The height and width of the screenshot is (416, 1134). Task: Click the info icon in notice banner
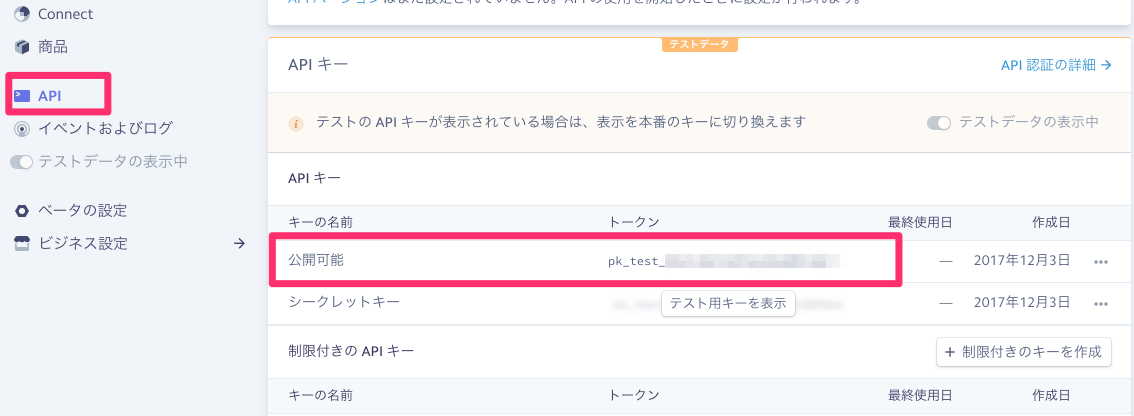click(295, 123)
